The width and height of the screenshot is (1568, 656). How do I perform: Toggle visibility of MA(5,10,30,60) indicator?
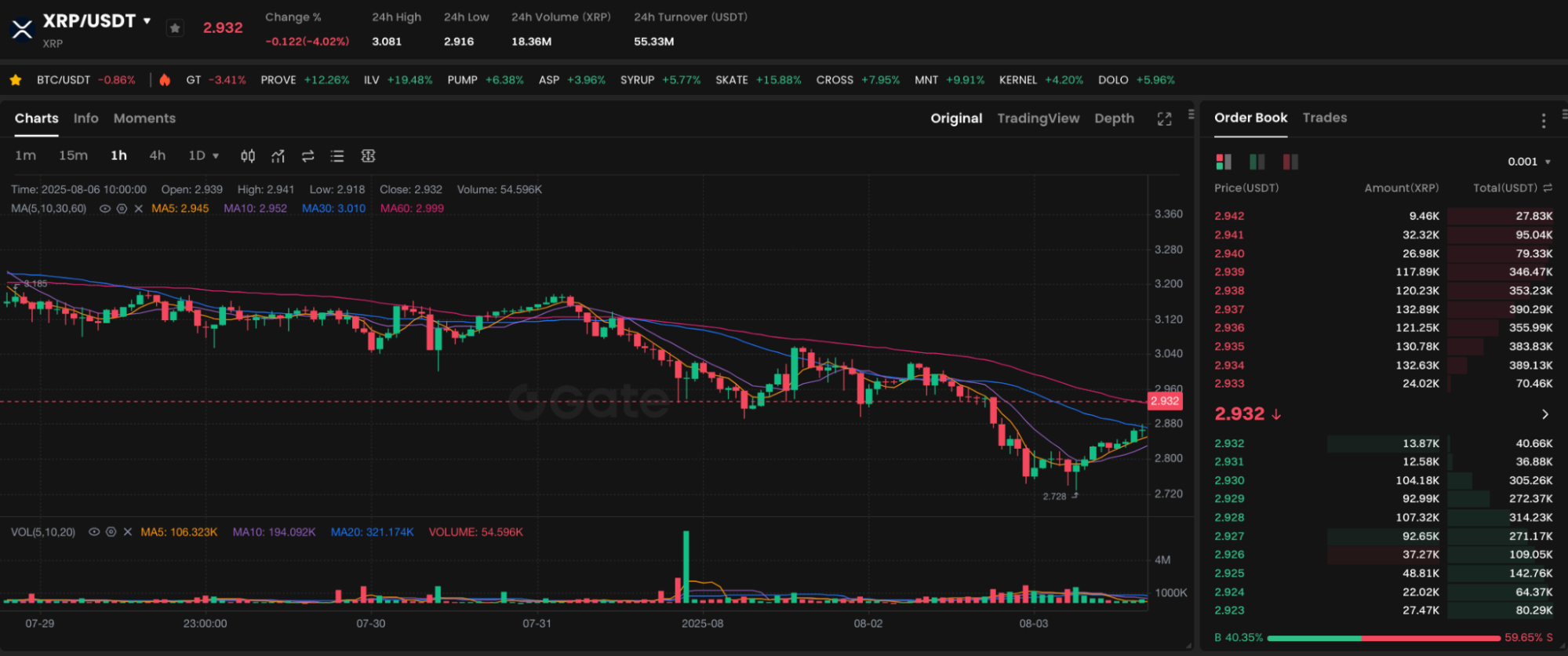coord(104,209)
